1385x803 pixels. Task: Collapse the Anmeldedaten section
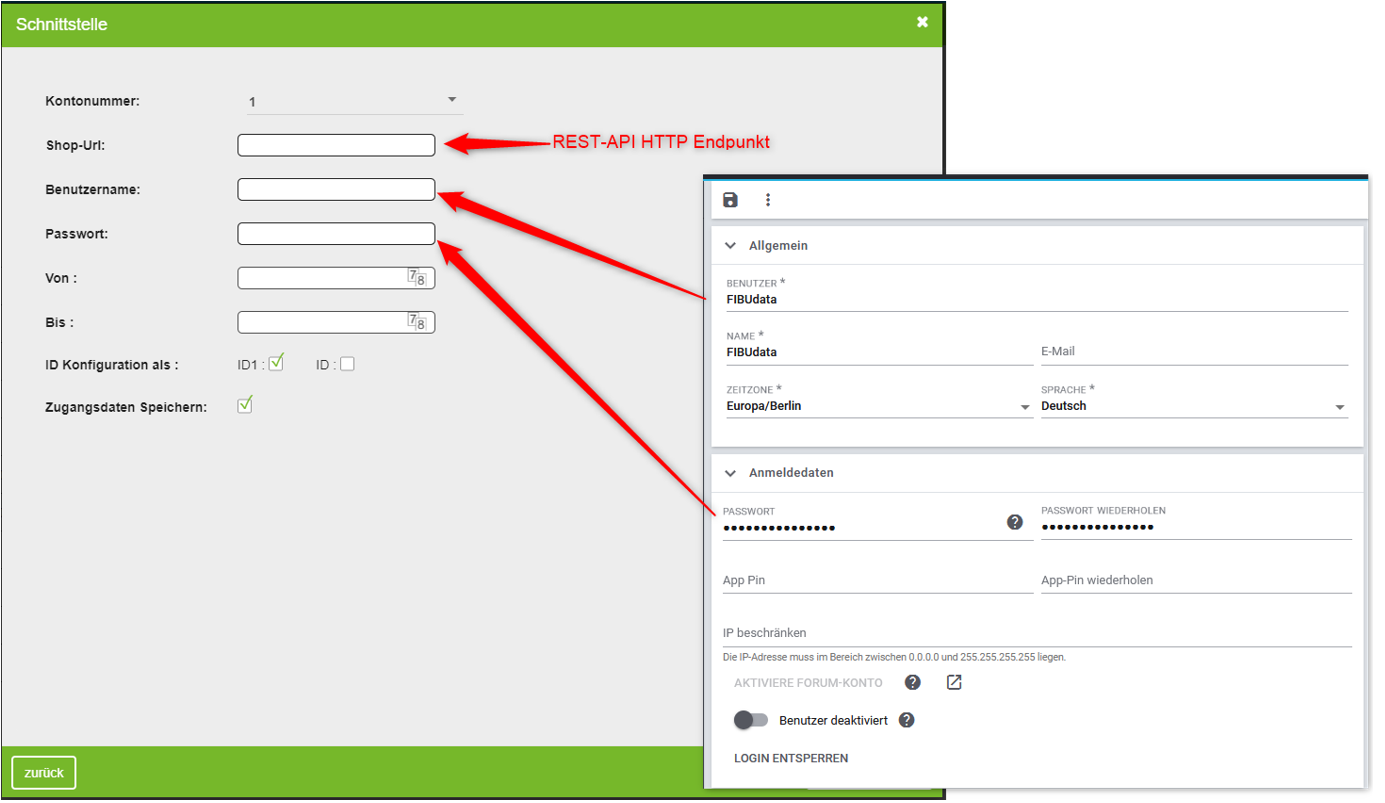pos(730,473)
